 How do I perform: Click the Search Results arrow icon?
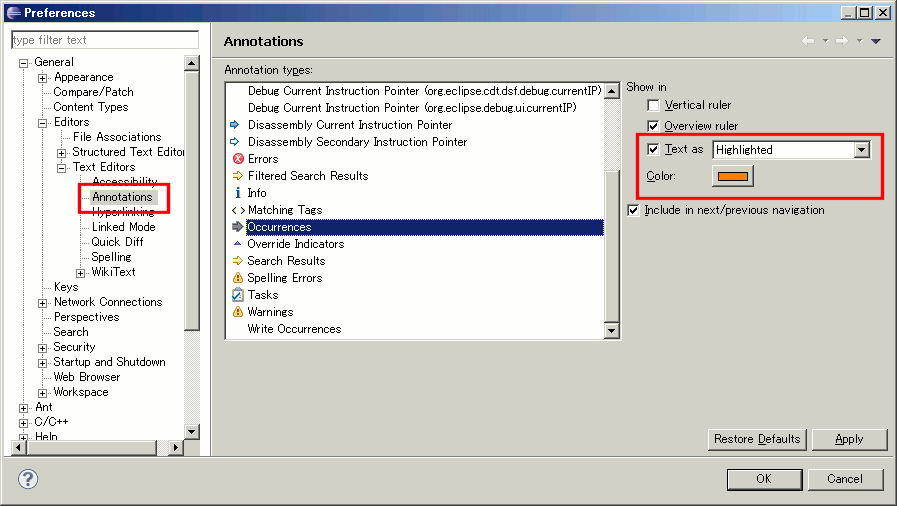coord(237,261)
